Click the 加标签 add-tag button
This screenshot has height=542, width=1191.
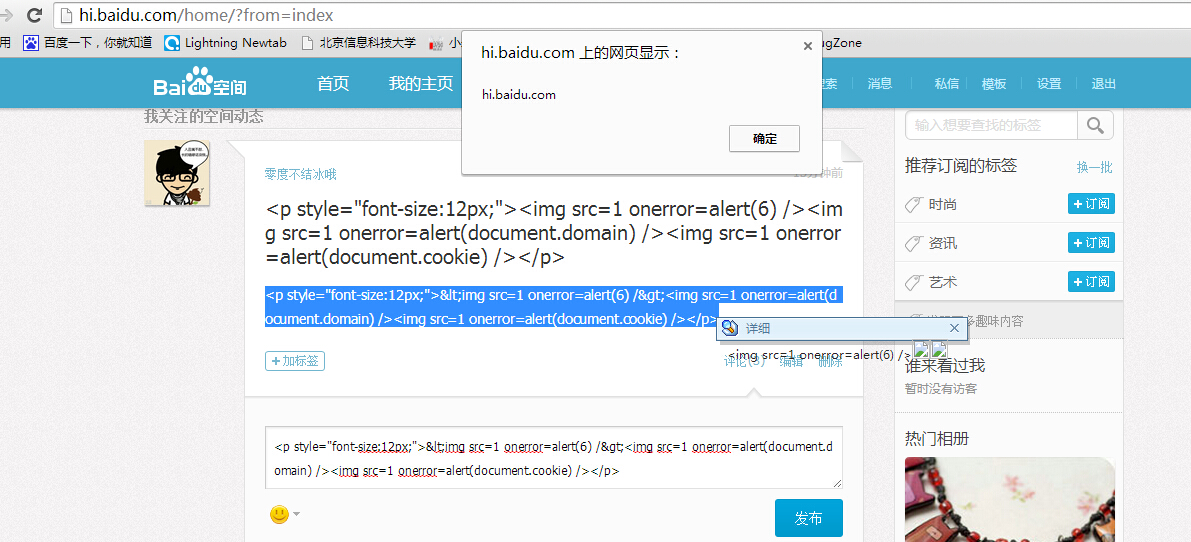tap(295, 361)
